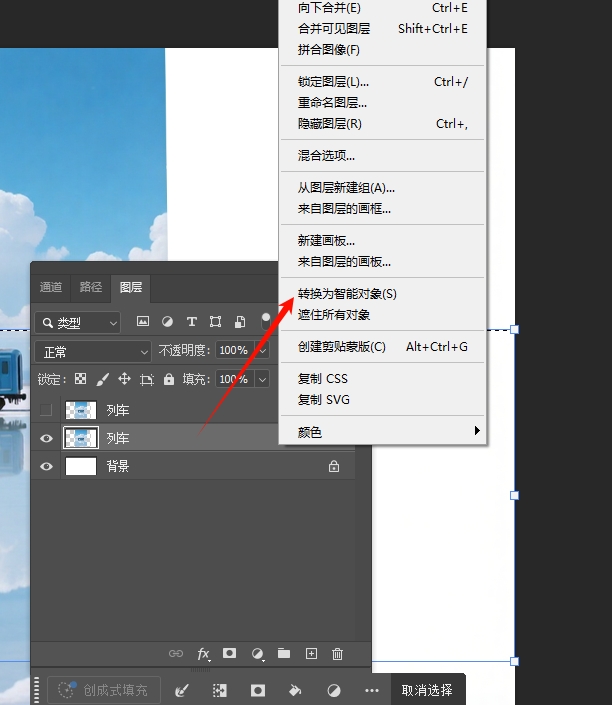This screenshot has width=612, height=705.
Task: Switch to the Channels (通道) tab
Action: click(51, 287)
